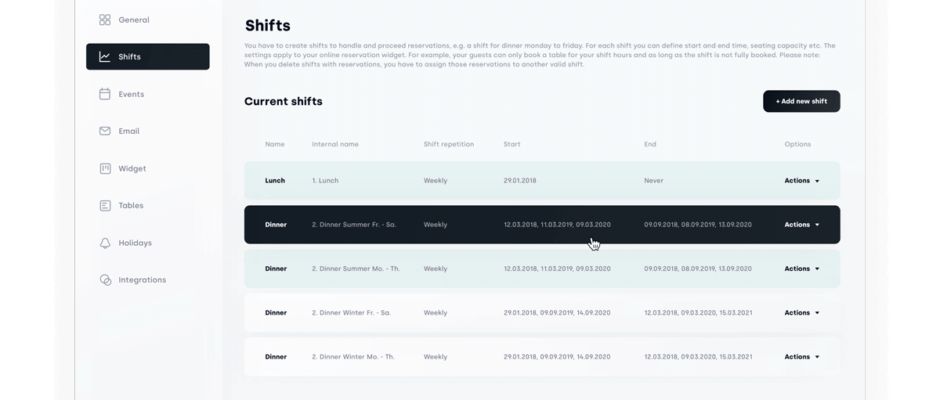Viewport: 940px width, 400px height.
Task: Open Actions menu for Dinner Summer Fr. - Sa.
Action: tap(802, 225)
